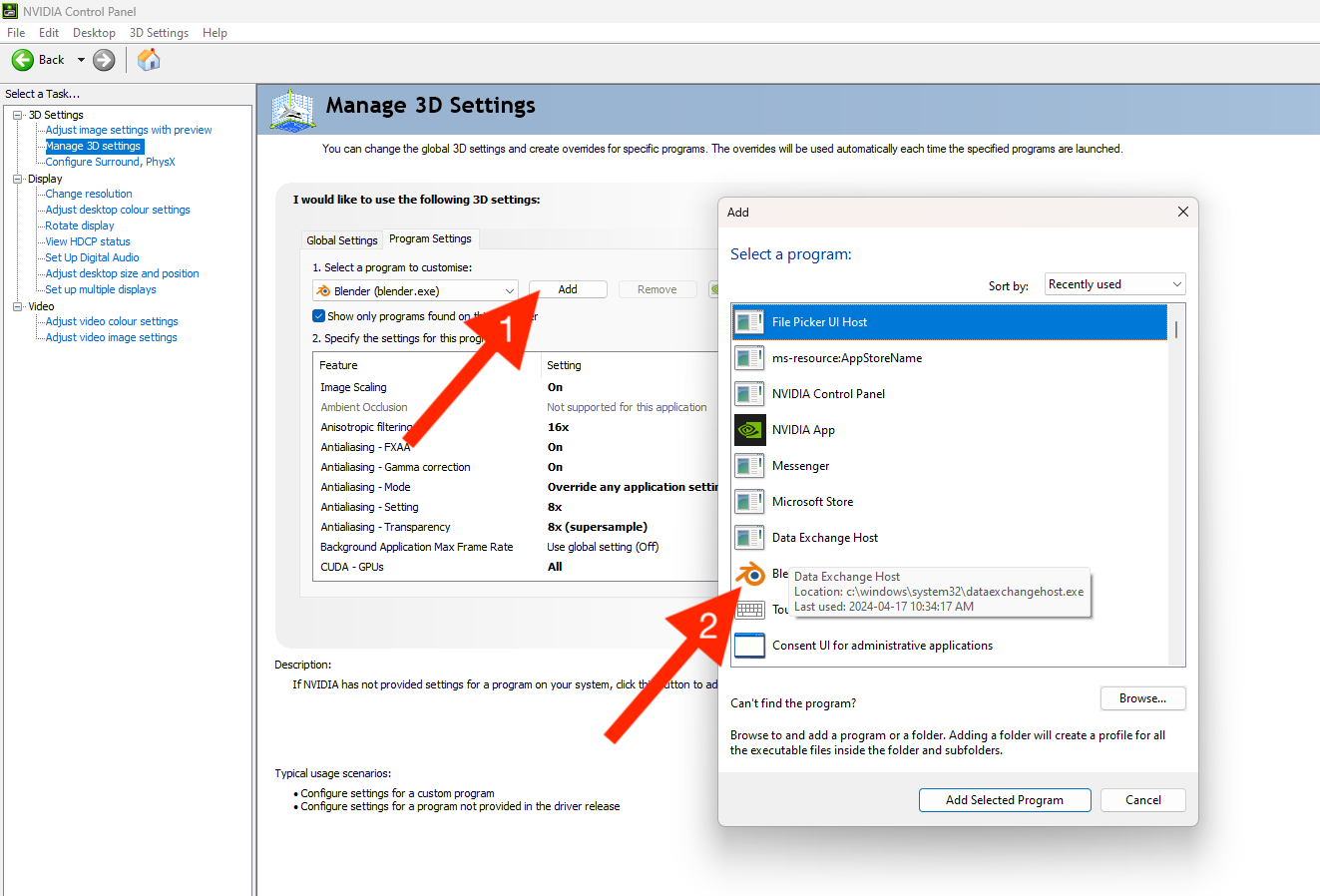Viewport: 1320px width, 896px height.
Task: Click the Microsoft Store program icon
Action: 749,502
